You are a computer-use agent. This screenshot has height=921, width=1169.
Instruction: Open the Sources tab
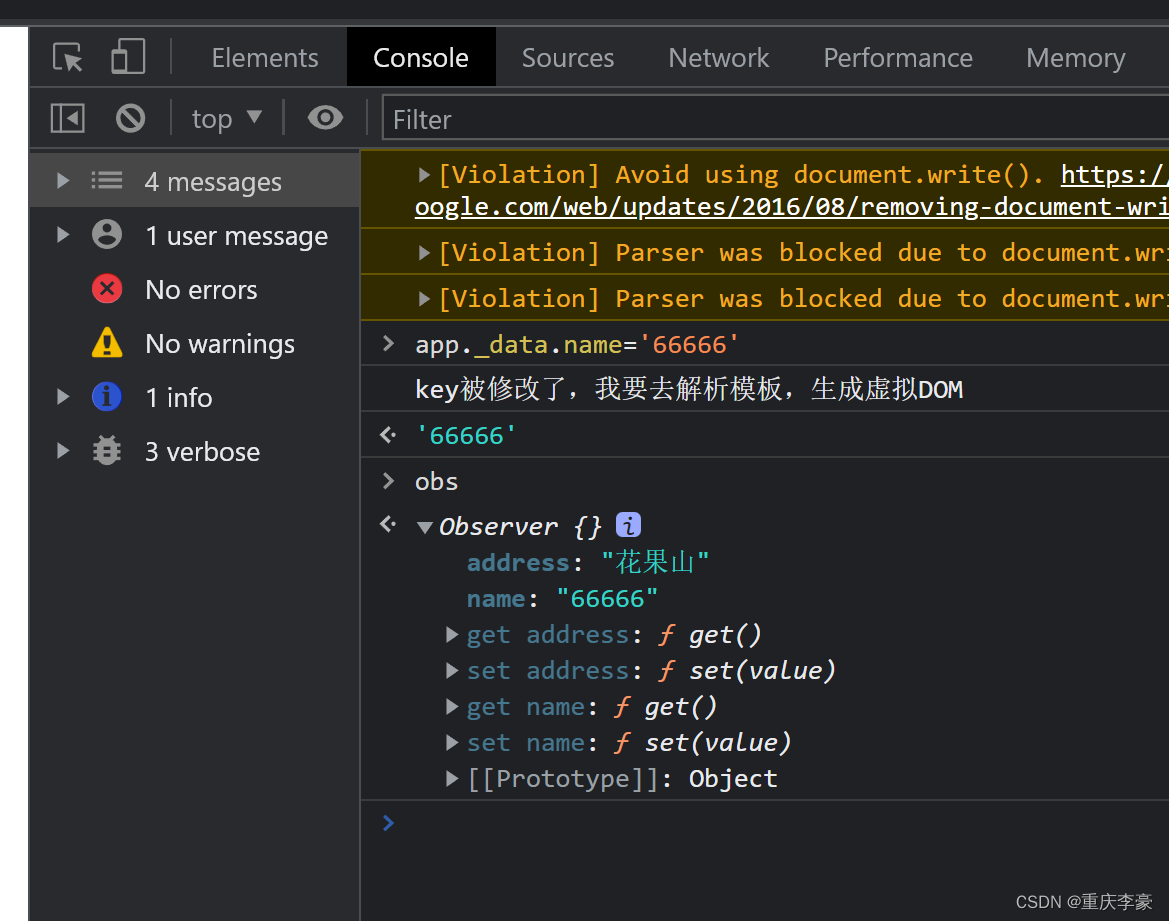pyautogui.click(x=567, y=57)
